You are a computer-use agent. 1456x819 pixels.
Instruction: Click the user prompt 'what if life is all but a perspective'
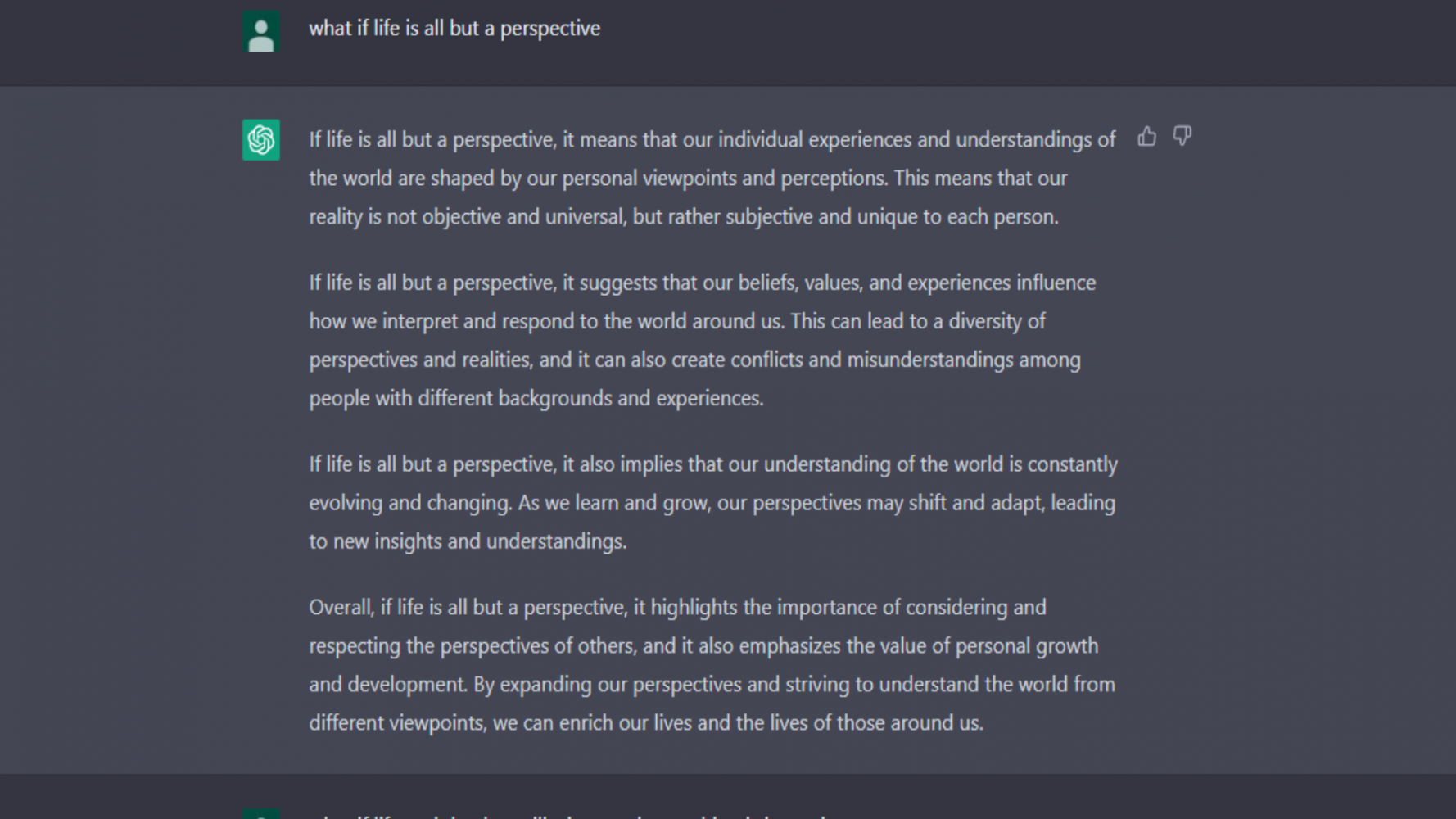click(454, 29)
